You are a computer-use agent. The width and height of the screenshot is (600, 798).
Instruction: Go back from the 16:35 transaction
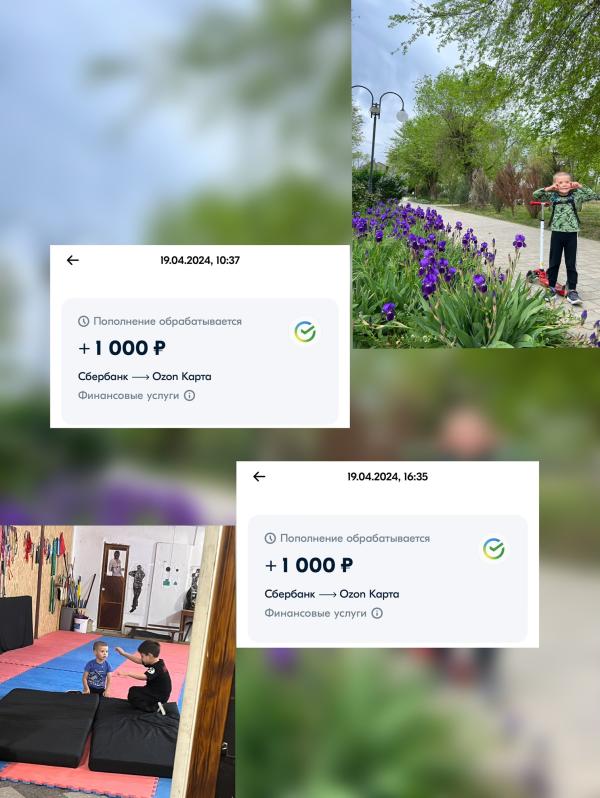[259, 476]
